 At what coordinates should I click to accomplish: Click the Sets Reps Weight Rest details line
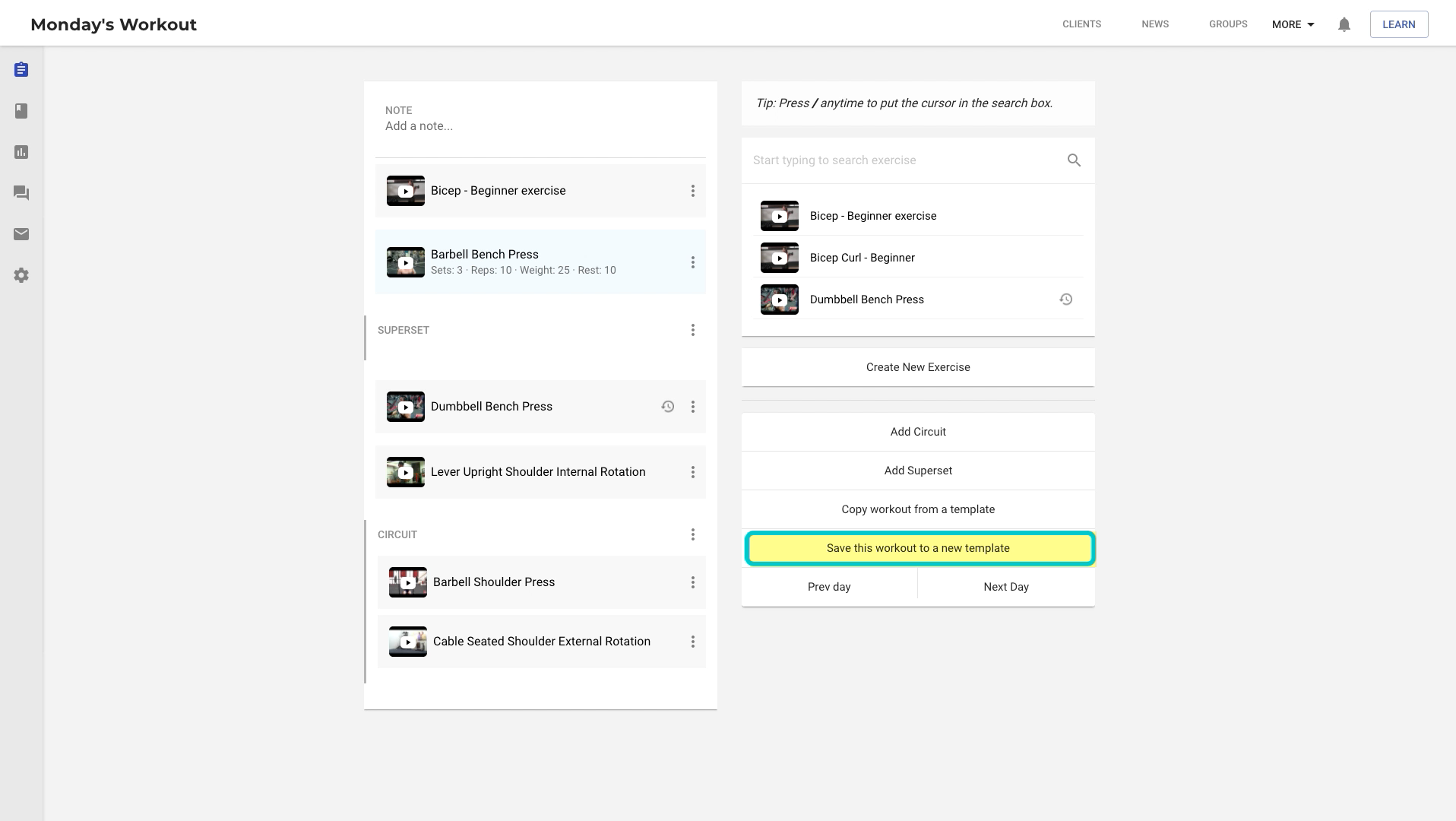pos(523,271)
